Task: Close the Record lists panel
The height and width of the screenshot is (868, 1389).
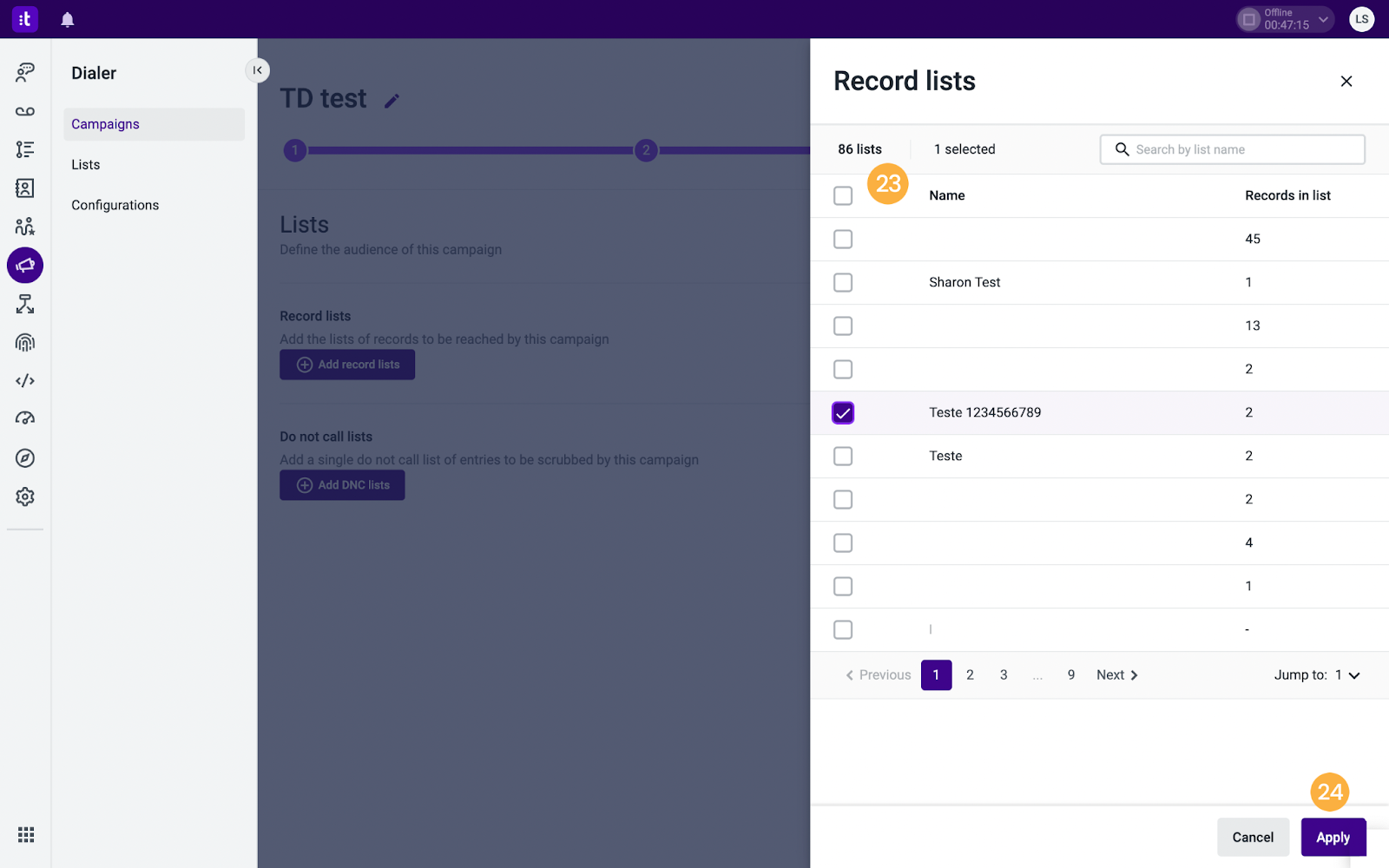Action: pyautogui.click(x=1346, y=81)
